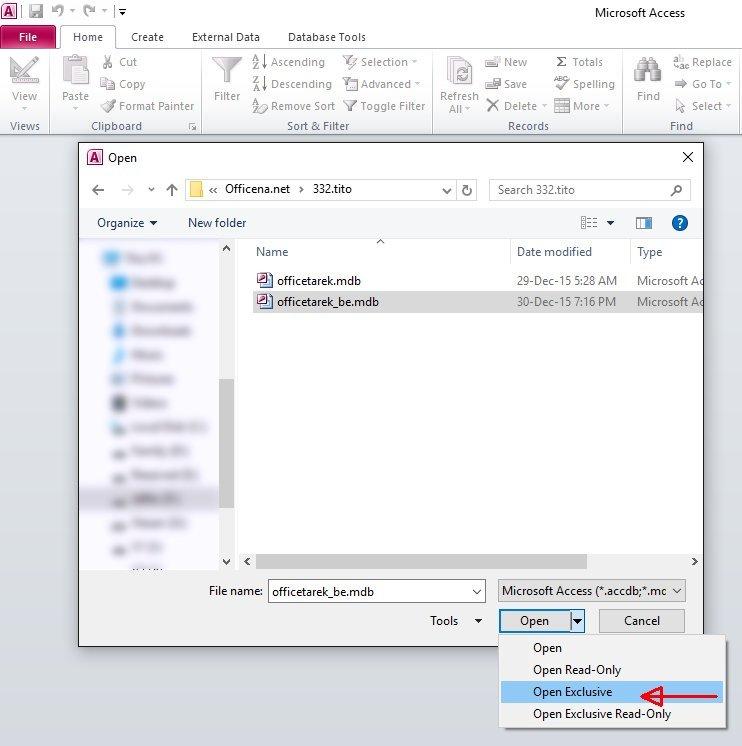Click New record in the Records group
Image resolution: width=742 pixels, height=746 pixels.
point(506,62)
